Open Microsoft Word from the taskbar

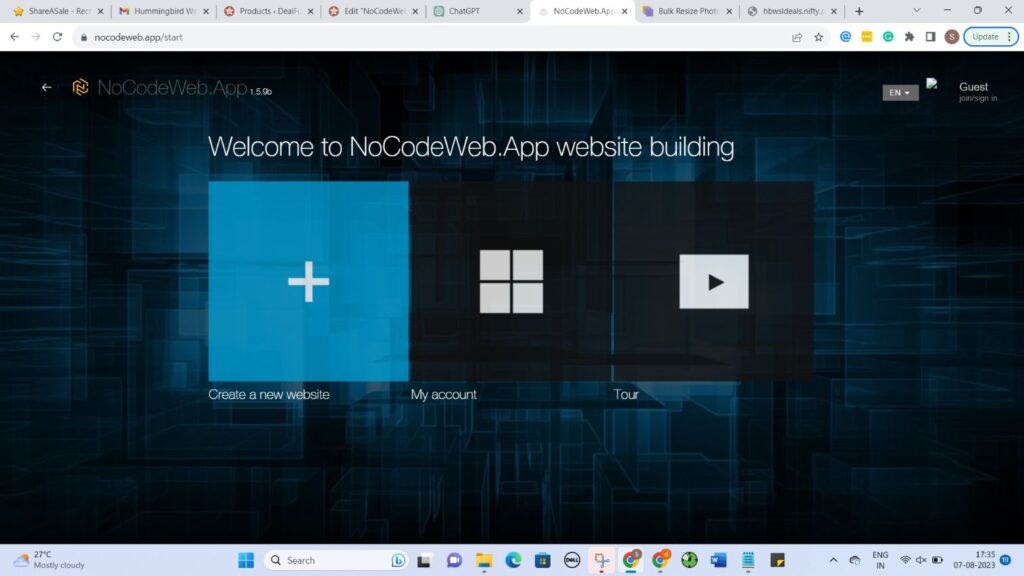718,560
